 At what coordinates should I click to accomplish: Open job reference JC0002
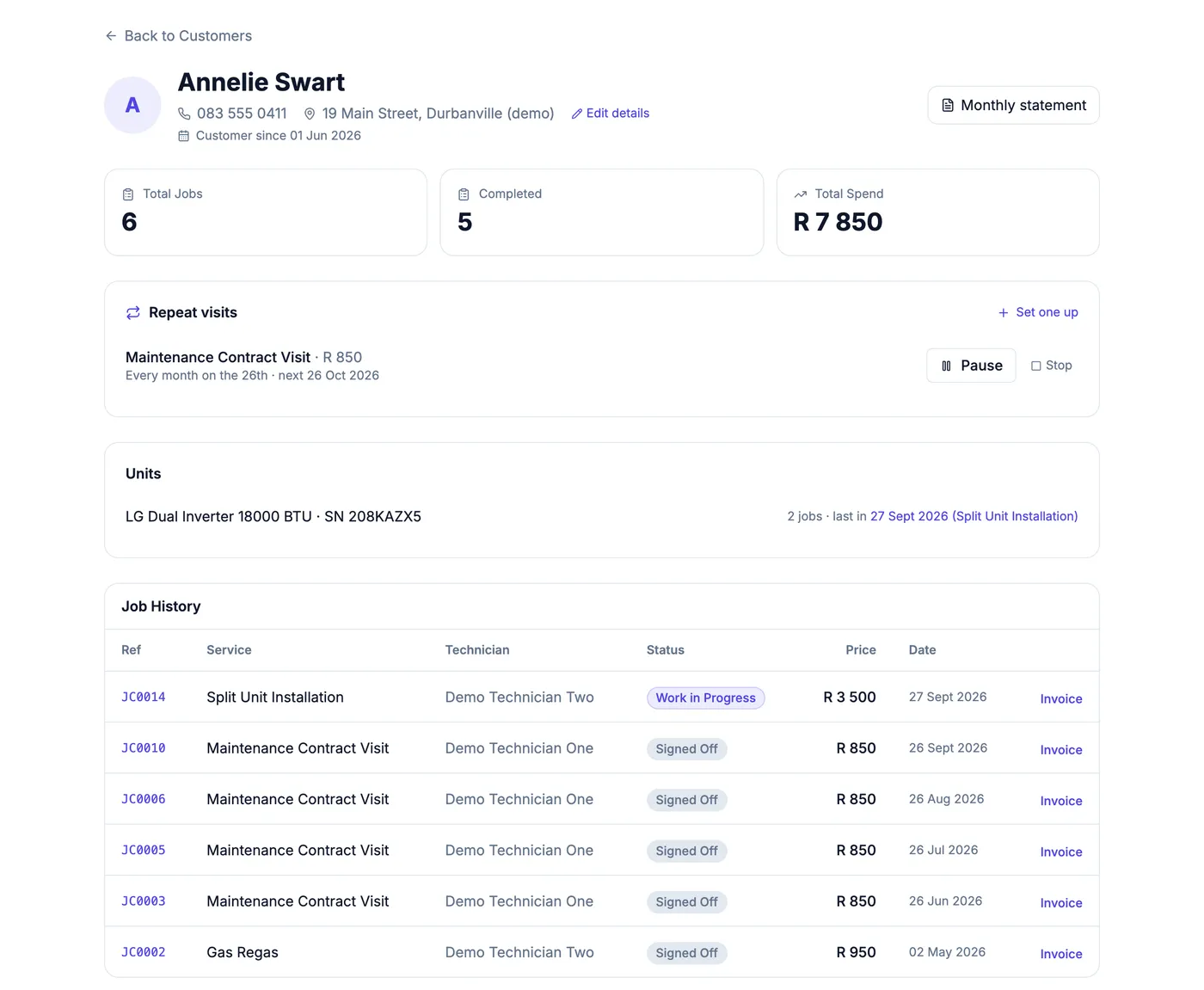(144, 952)
